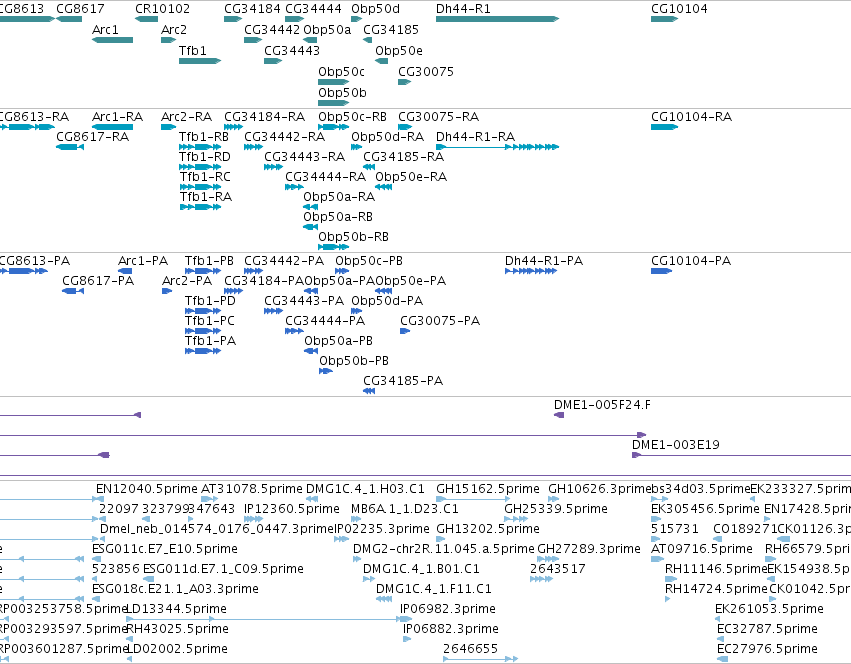
Task: Click the 2646655 EST label
Action: [x=471, y=649]
